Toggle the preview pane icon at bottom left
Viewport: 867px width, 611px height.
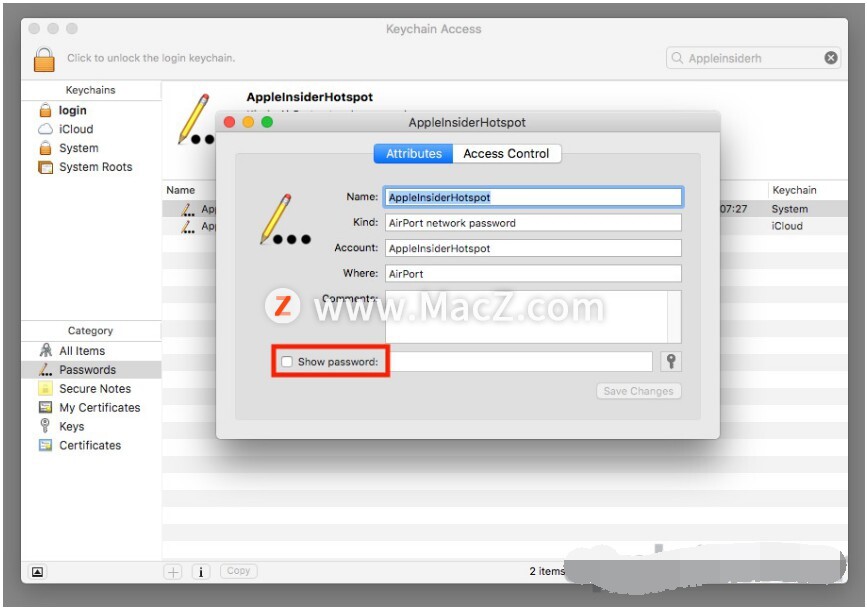tap(37, 572)
